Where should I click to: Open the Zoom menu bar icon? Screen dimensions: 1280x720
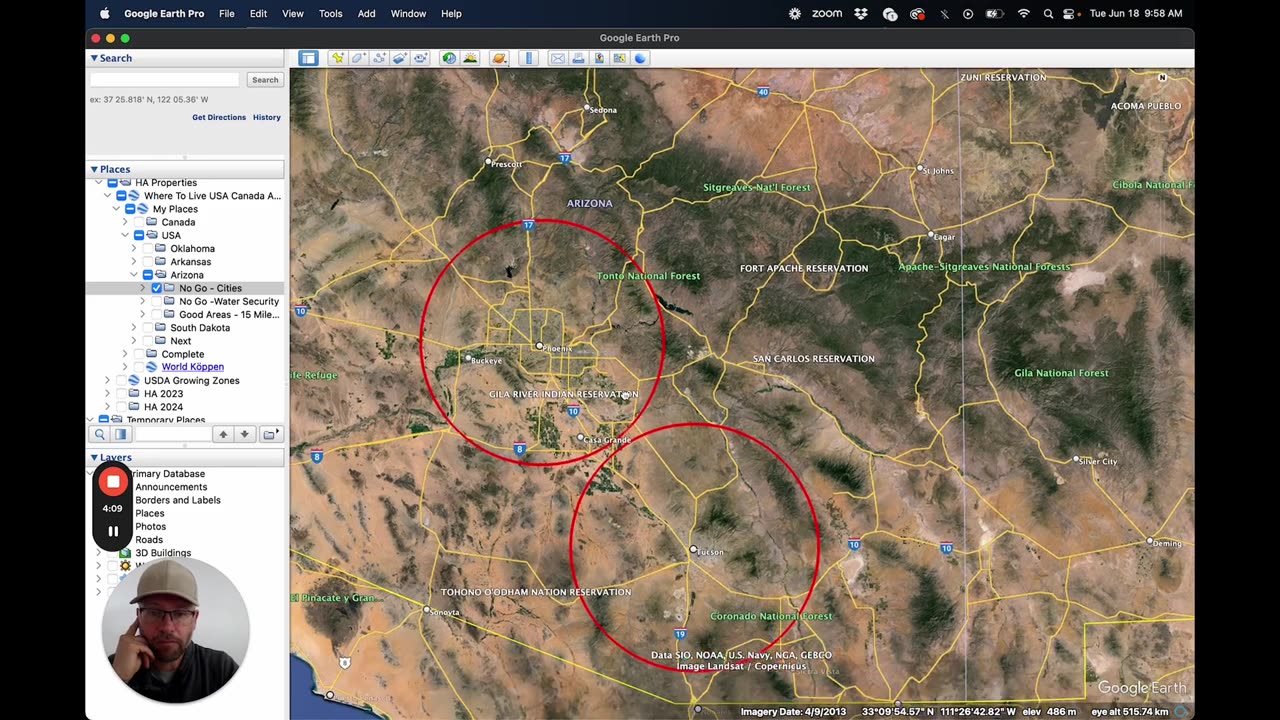pos(827,14)
